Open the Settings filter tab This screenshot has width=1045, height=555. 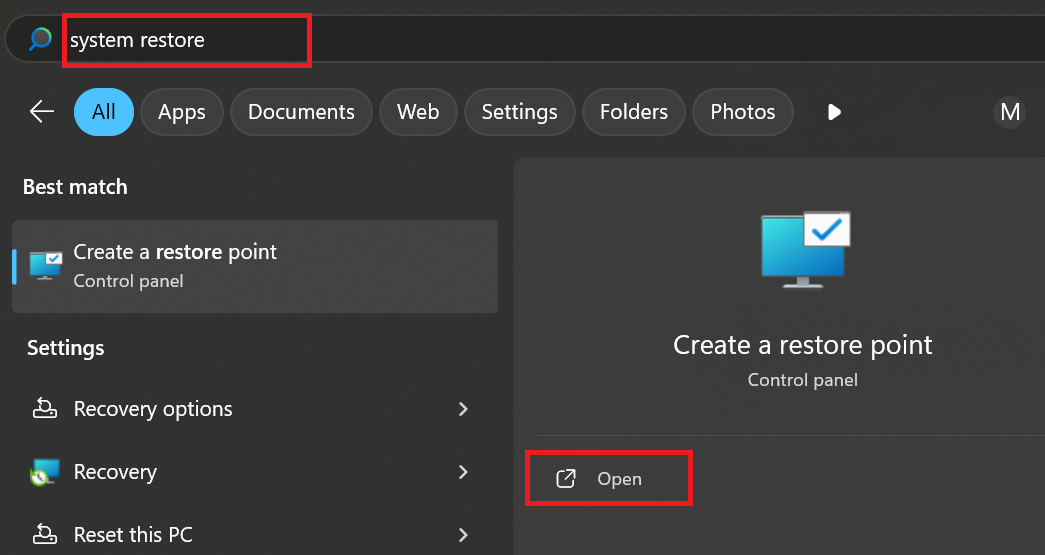coord(519,112)
